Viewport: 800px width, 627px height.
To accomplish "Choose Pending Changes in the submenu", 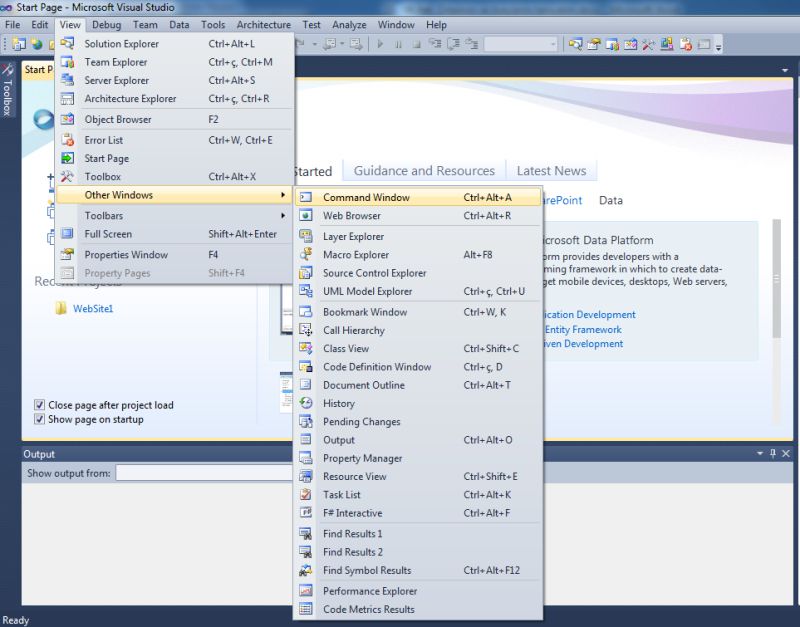I will [x=418, y=421].
